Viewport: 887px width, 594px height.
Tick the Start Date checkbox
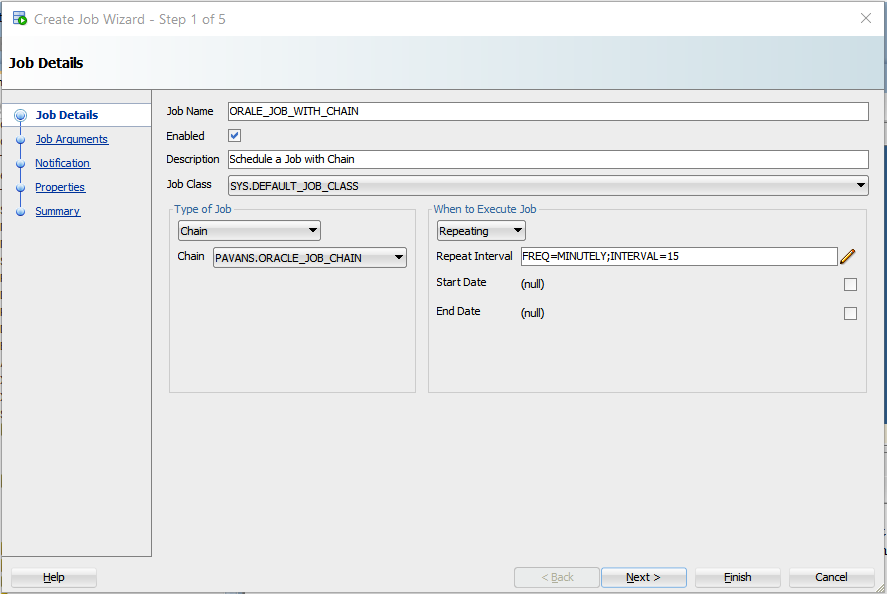[850, 284]
